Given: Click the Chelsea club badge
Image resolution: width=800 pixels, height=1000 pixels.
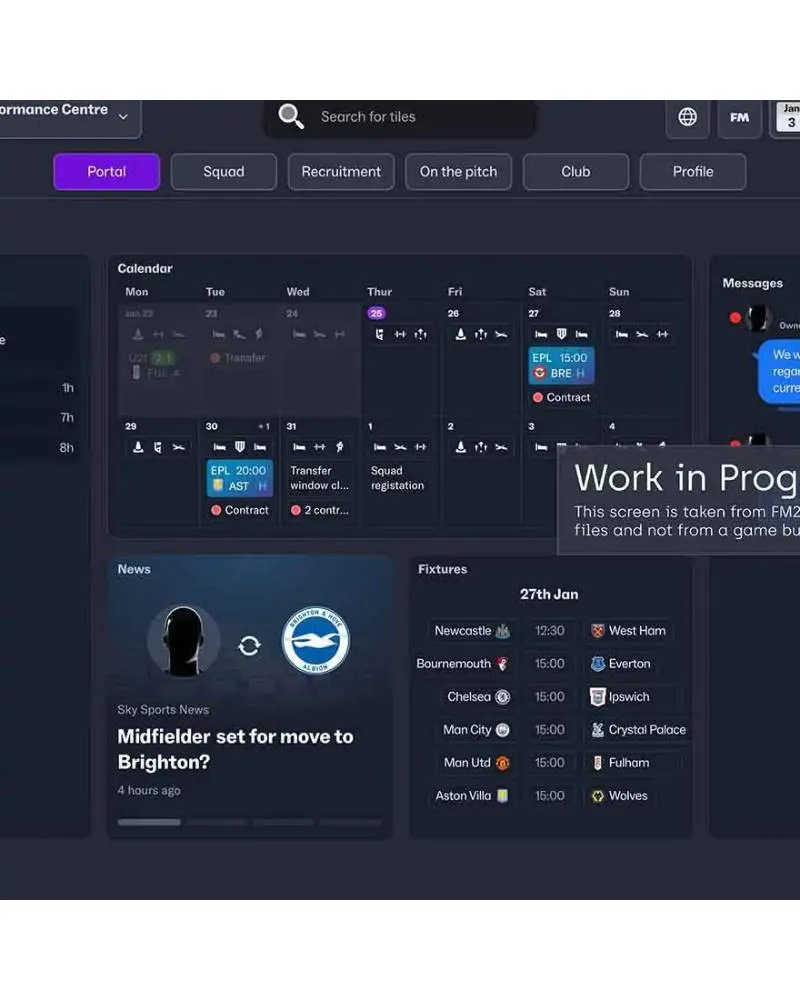Looking at the screenshot, I should [503, 697].
